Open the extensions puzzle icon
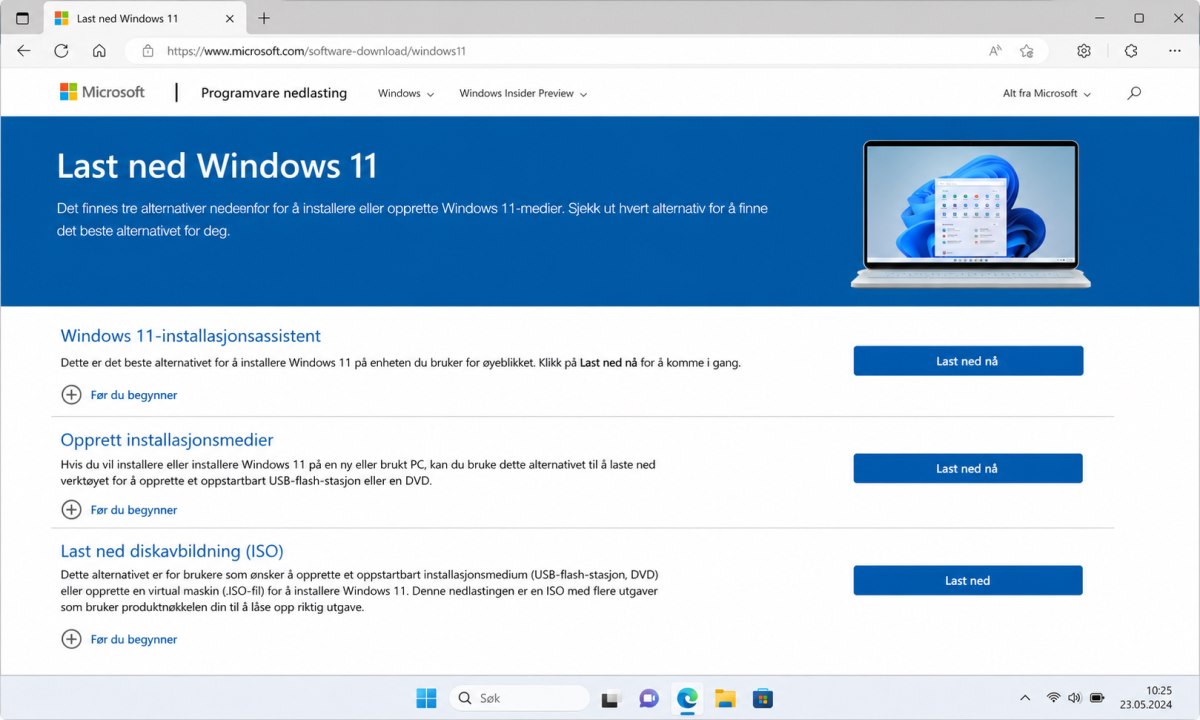 click(1131, 51)
